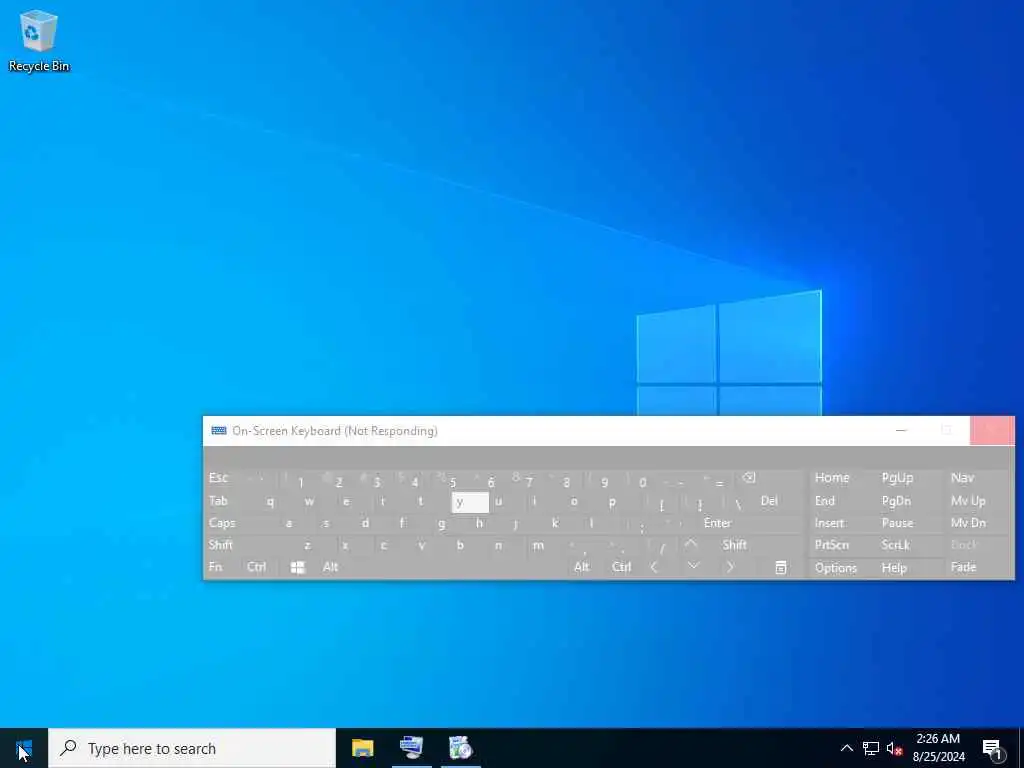1024x768 pixels.
Task: Toggle the left Alt key next to Windows key
Action: click(330, 567)
